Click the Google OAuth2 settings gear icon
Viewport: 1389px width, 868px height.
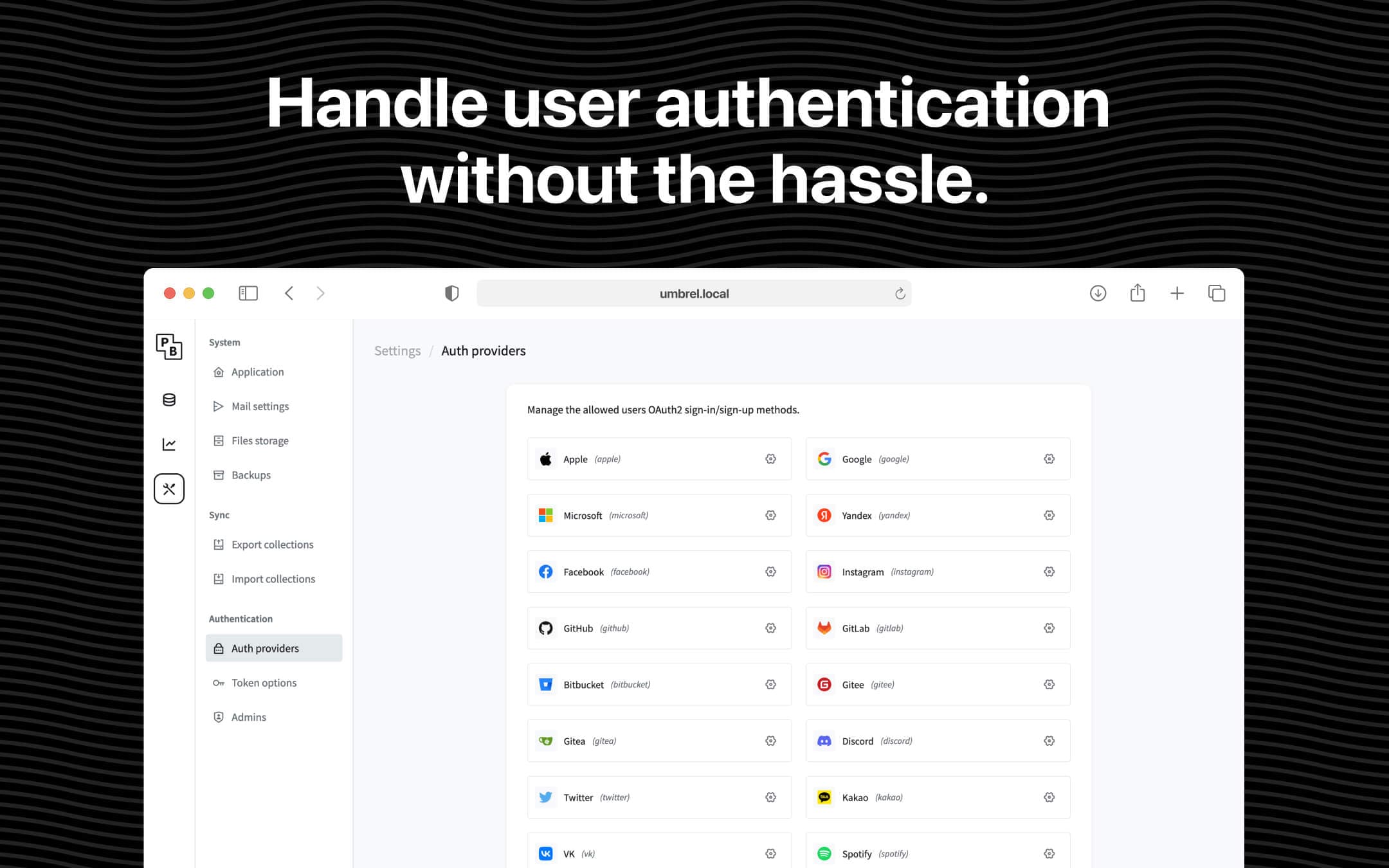point(1049,458)
